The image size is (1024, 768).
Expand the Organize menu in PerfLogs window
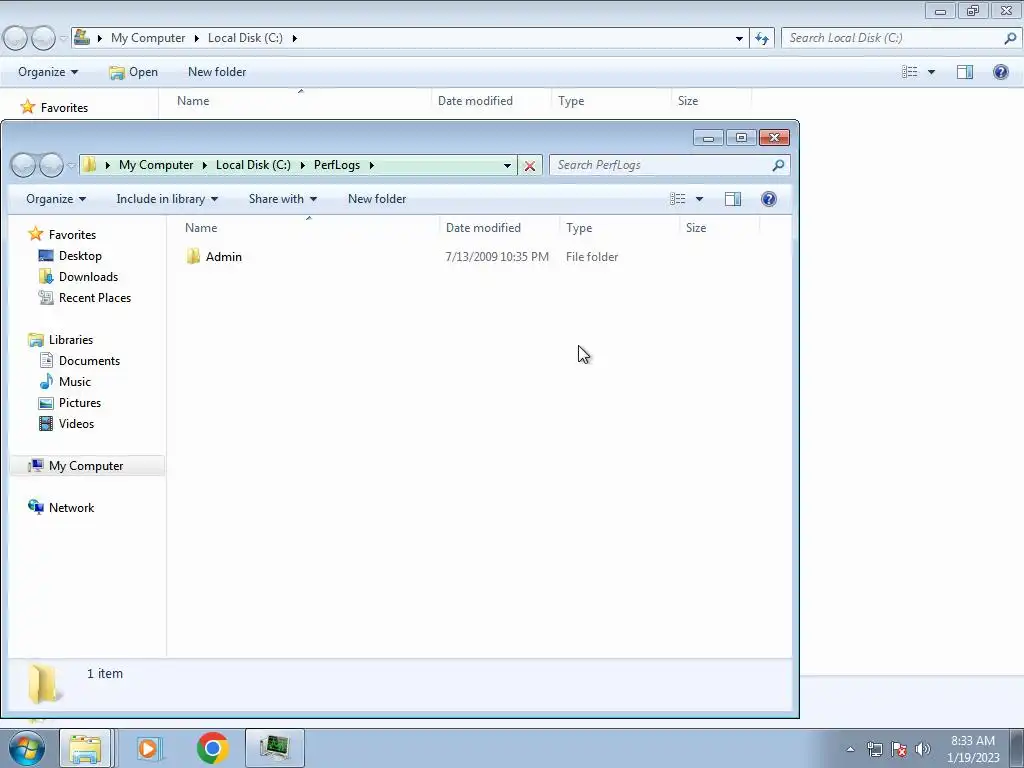(56, 199)
